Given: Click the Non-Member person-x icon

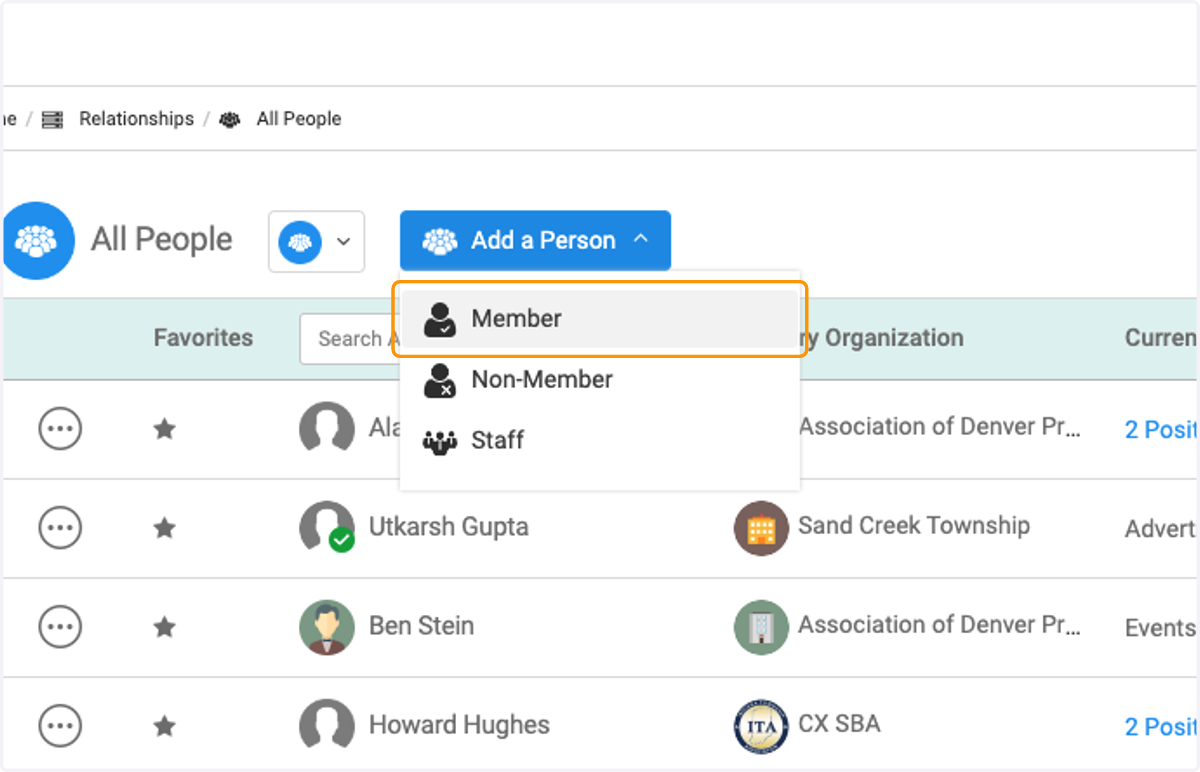Looking at the screenshot, I should click(440, 381).
